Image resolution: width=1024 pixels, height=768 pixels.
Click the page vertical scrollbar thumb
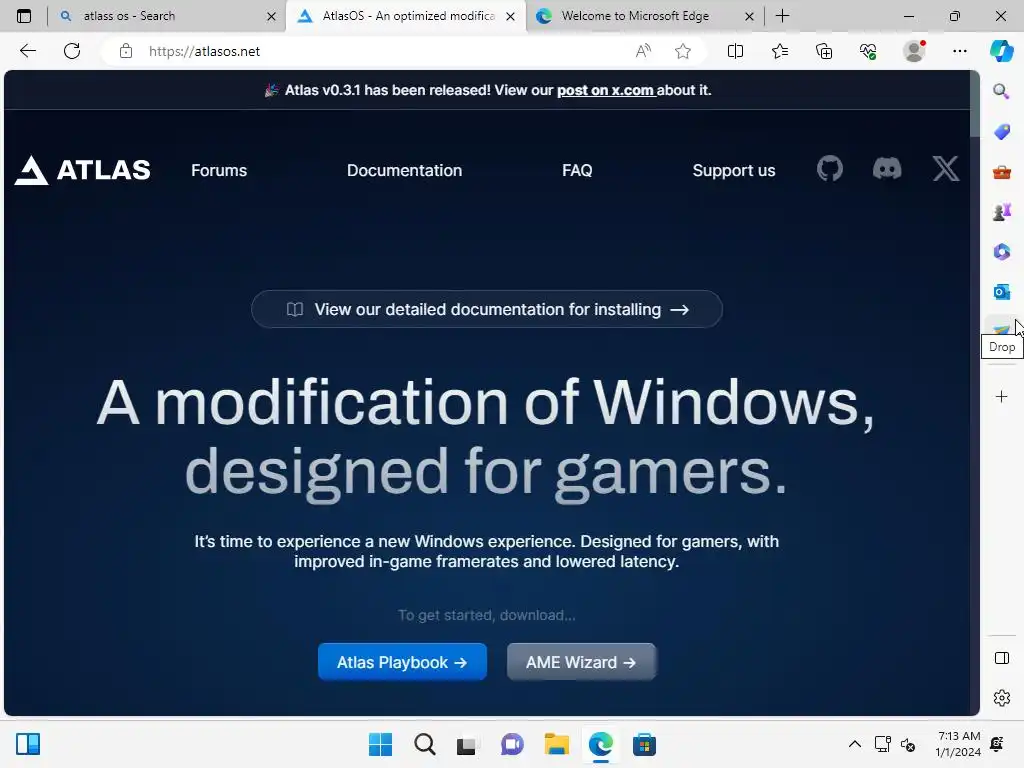point(974,106)
